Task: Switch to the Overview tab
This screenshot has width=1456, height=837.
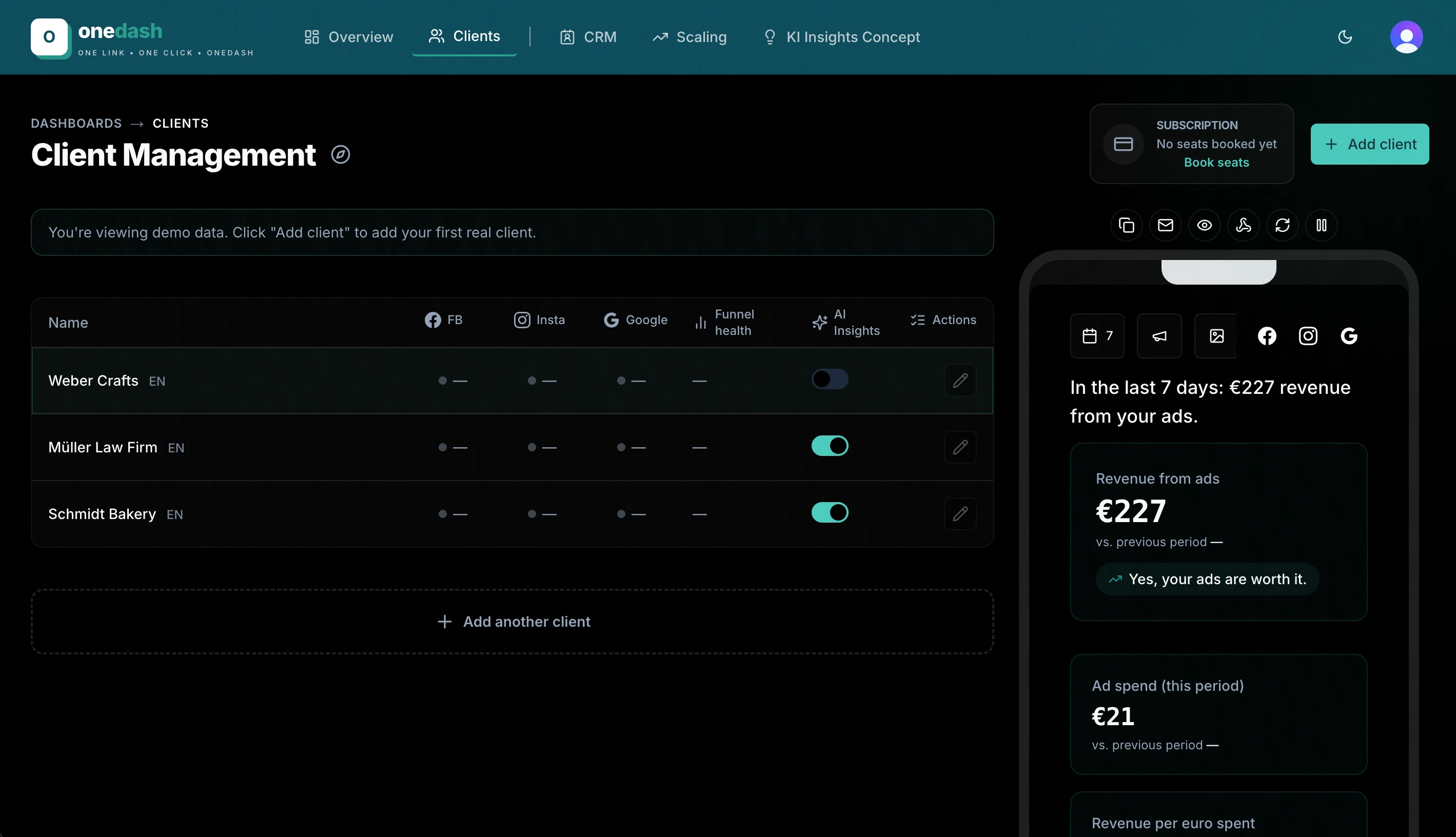Action: (x=348, y=37)
